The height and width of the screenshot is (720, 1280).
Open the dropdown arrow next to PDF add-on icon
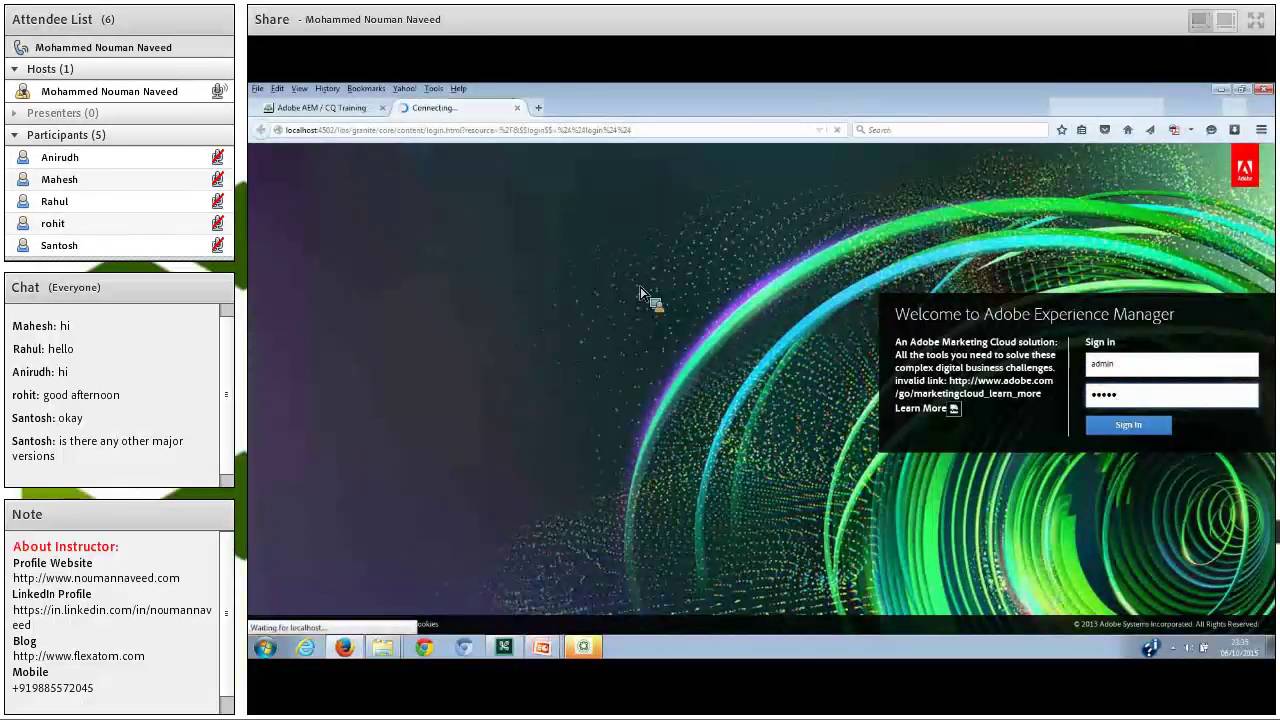[1190, 130]
